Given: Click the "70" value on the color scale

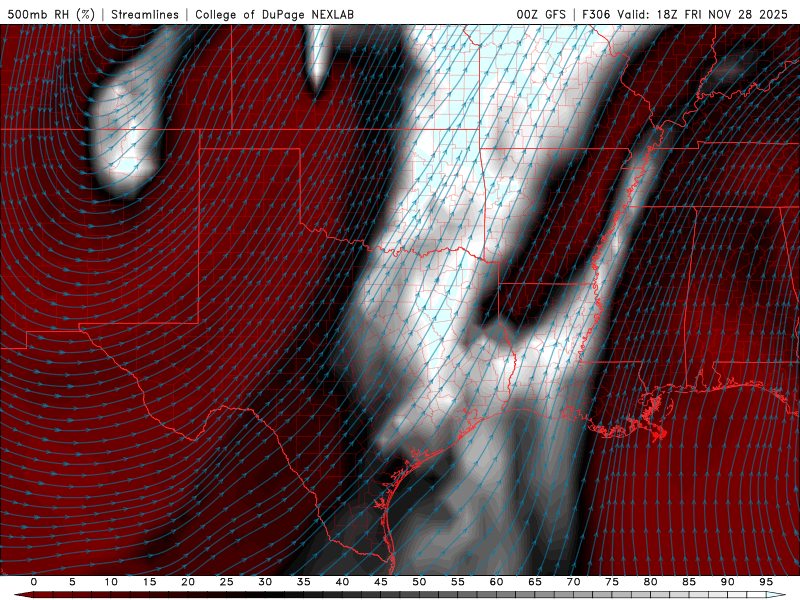Looking at the screenshot, I should pos(573,582).
